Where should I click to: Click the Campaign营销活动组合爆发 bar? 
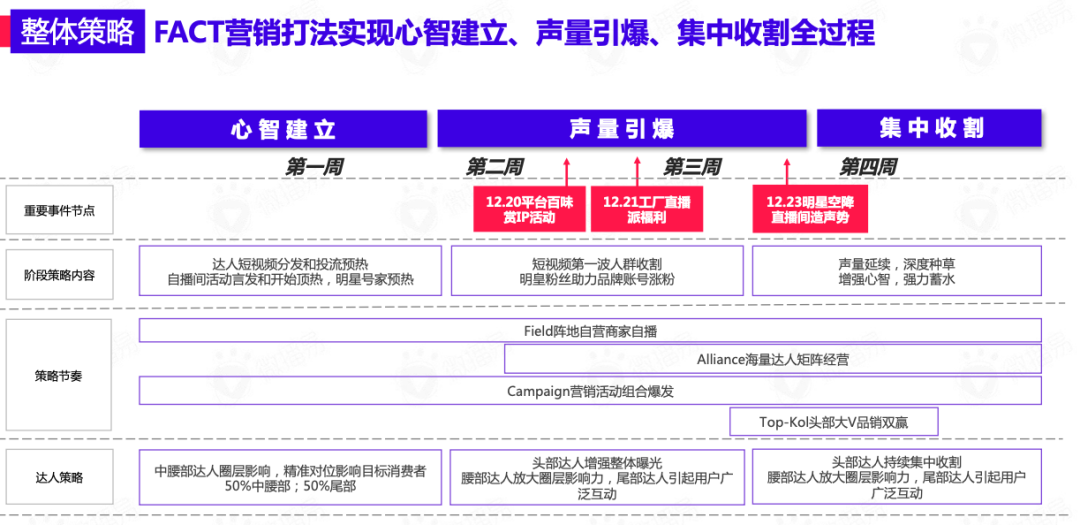[x=590, y=391]
